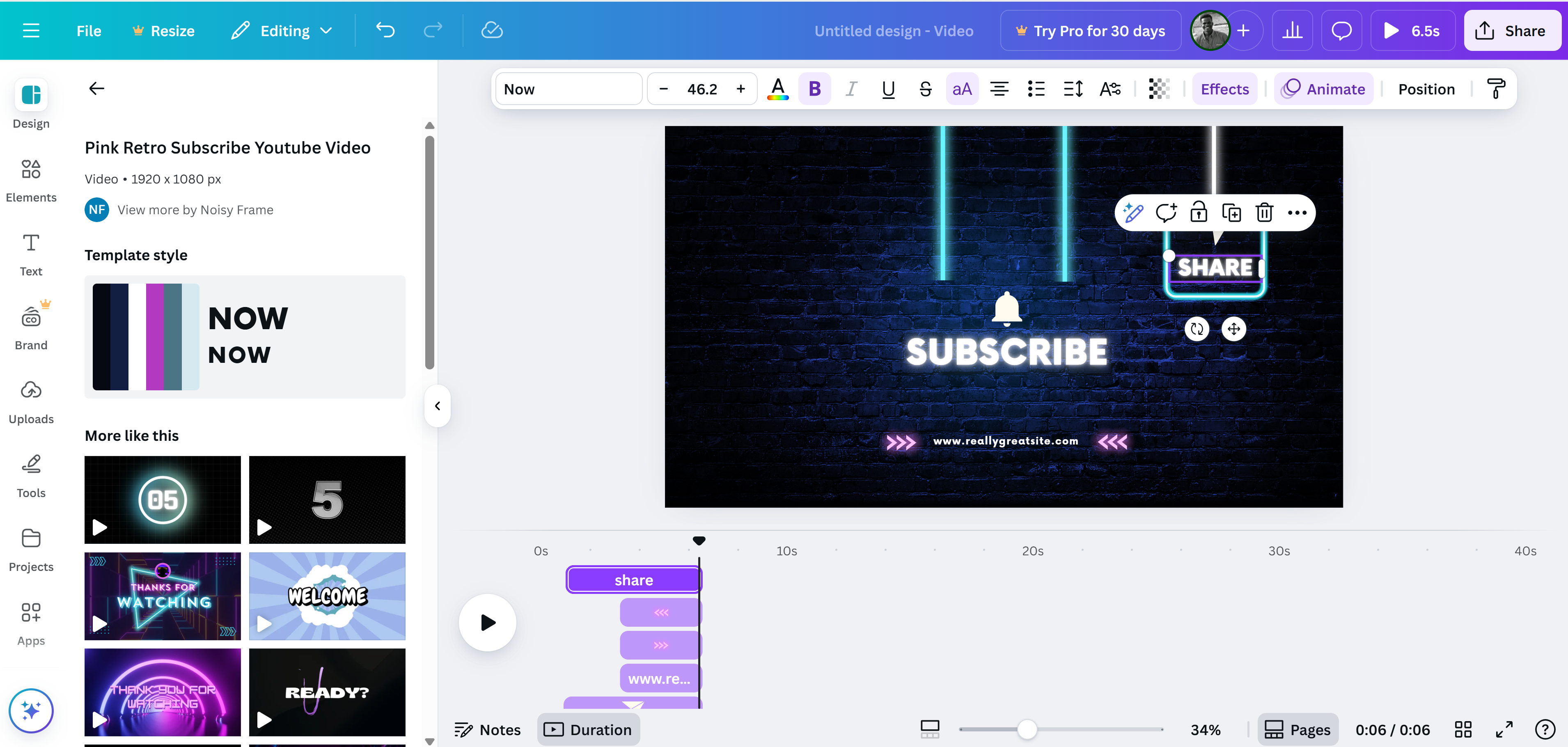1568x747 pixels.
Task: Toggle underline on the selected text
Action: pyautogui.click(x=888, y=88)
